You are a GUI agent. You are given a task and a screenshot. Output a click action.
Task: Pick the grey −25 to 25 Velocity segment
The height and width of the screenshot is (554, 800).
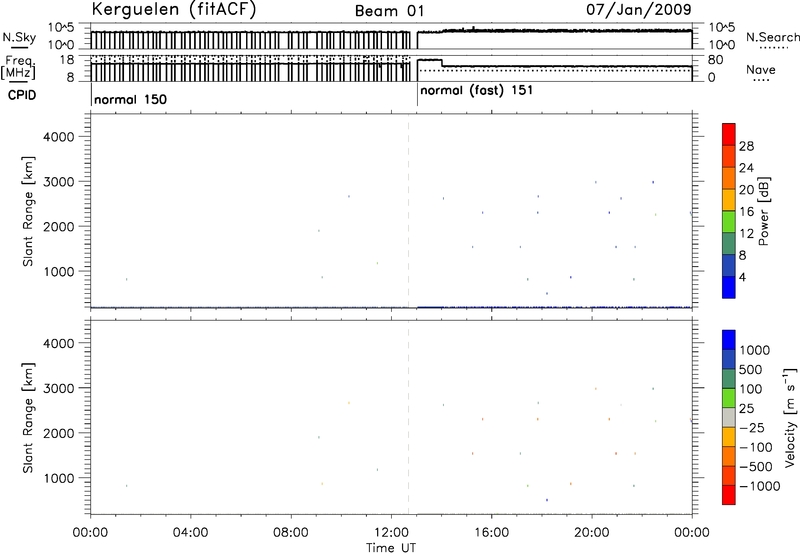coord(729,417)
